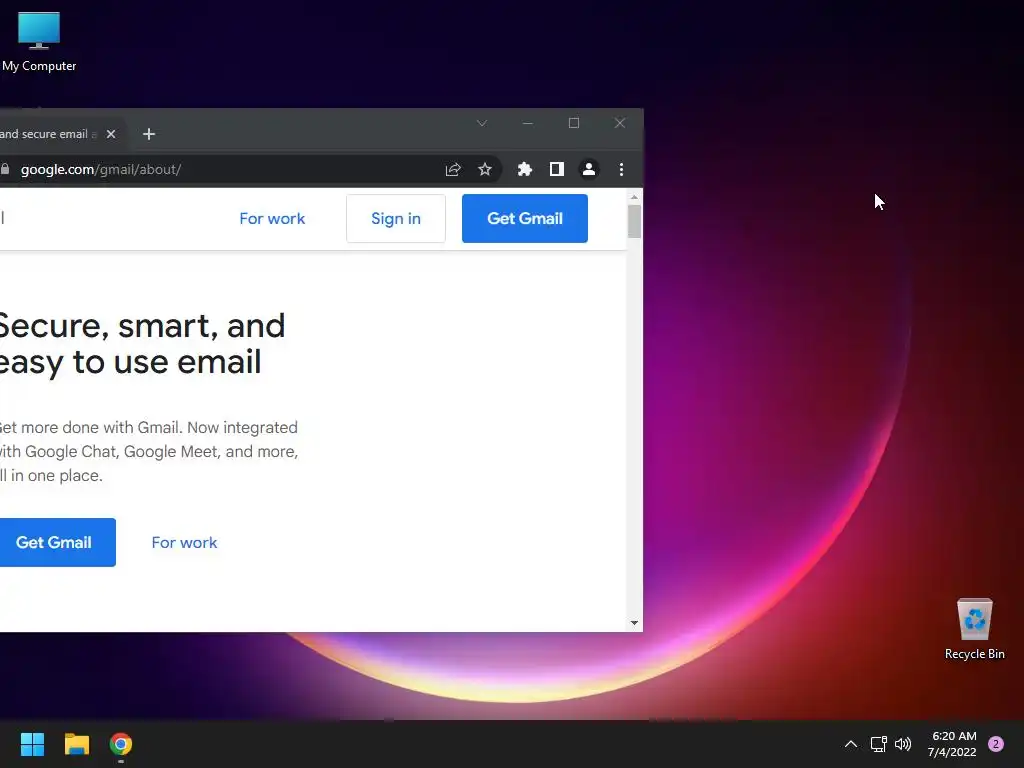Click the page scrollbar down arrow

coord(634,623)
